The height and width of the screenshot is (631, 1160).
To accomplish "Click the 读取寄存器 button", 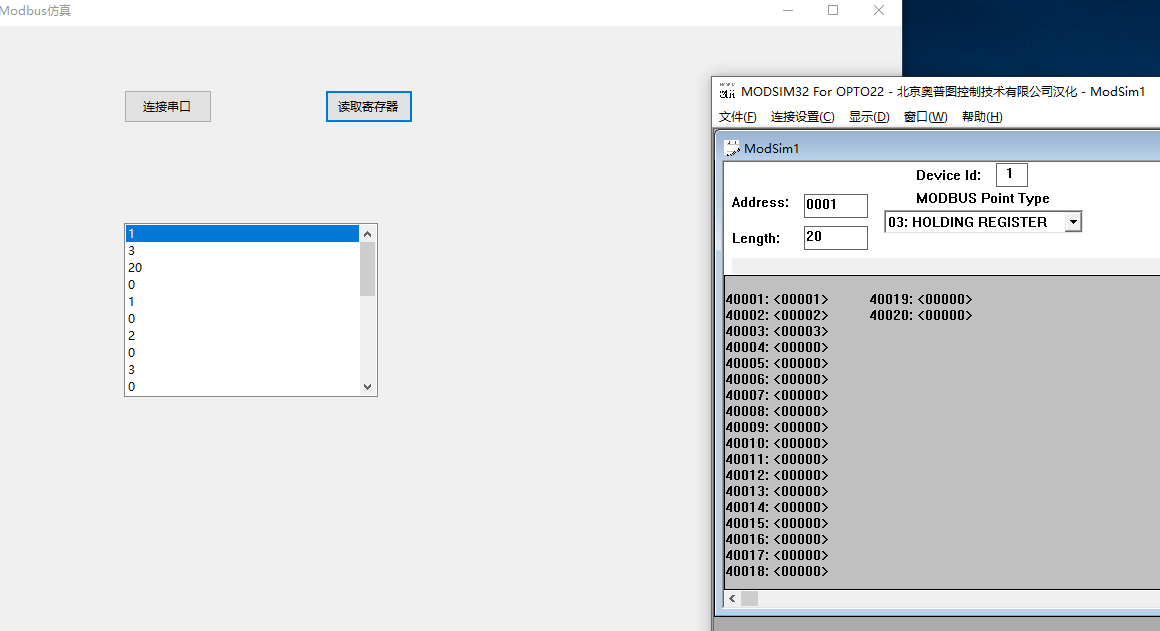I will point(368,106).
